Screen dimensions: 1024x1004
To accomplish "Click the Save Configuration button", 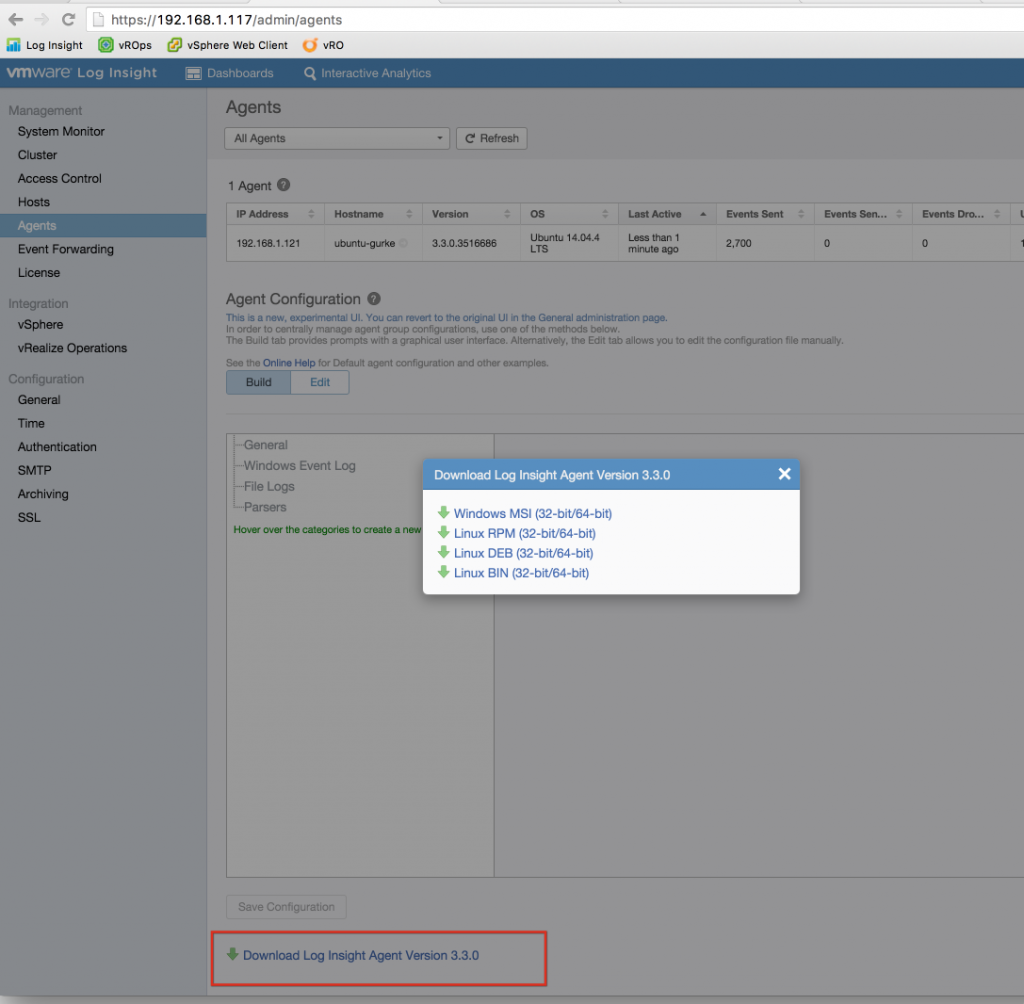I will [x=285, y=906].
